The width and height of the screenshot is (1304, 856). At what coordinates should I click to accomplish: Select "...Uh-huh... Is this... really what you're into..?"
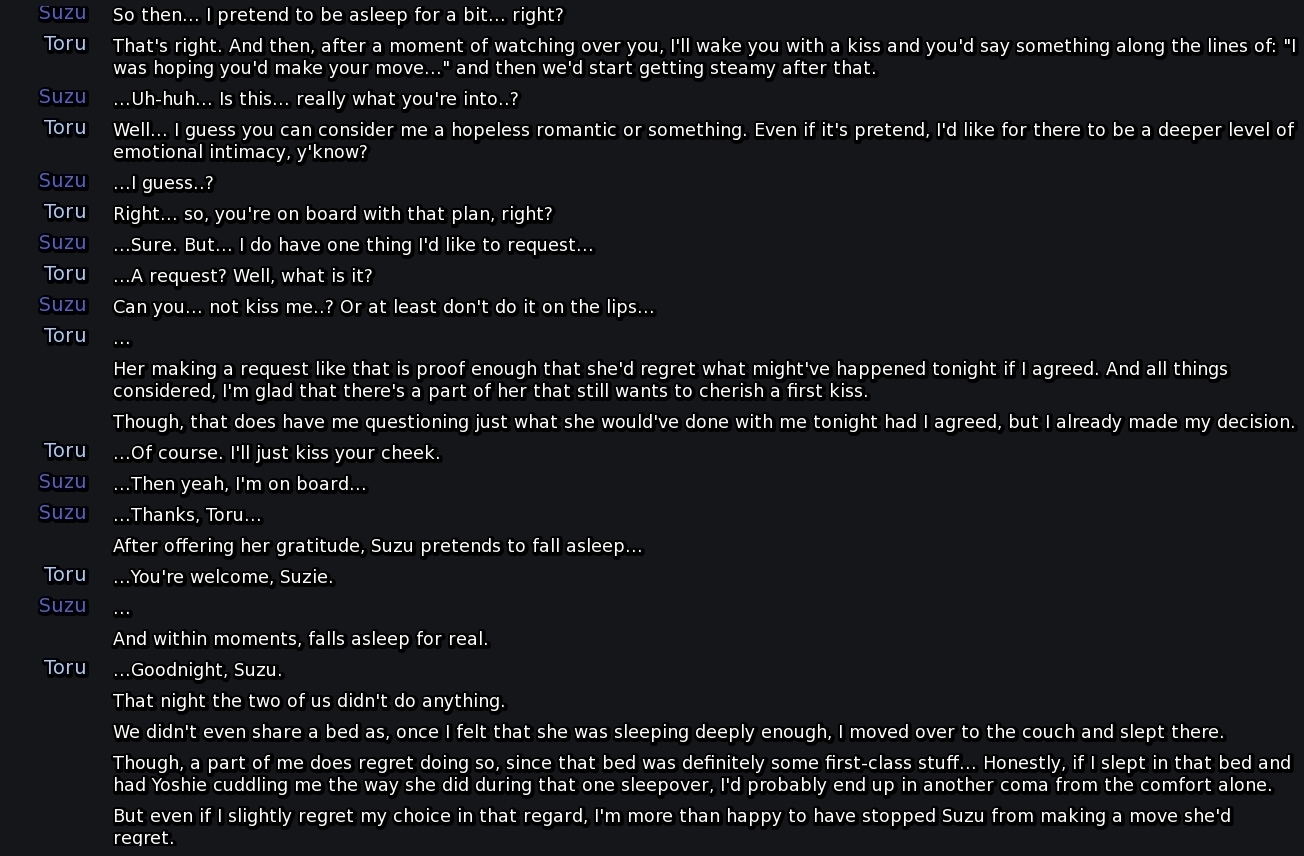point(316,99)
